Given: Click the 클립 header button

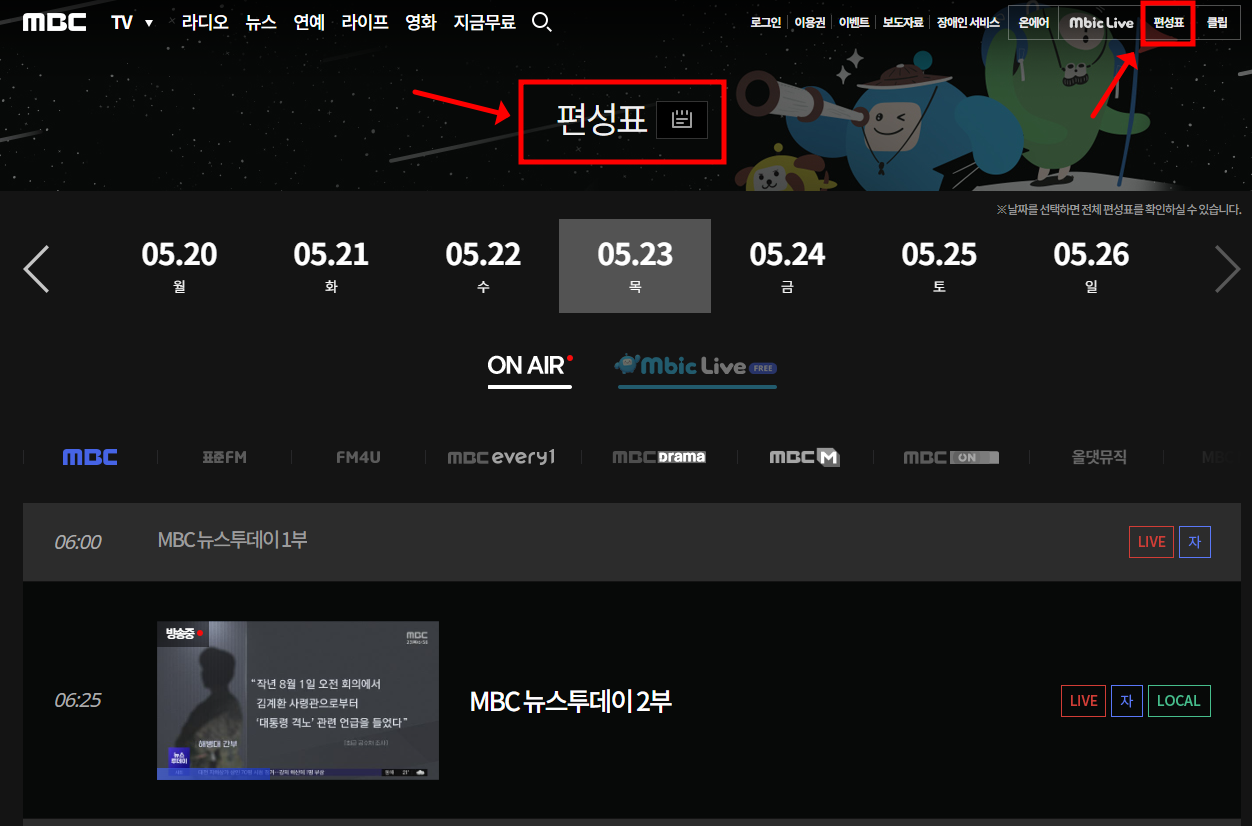Looking at the screenshot, I should (x=1217, y=22).
